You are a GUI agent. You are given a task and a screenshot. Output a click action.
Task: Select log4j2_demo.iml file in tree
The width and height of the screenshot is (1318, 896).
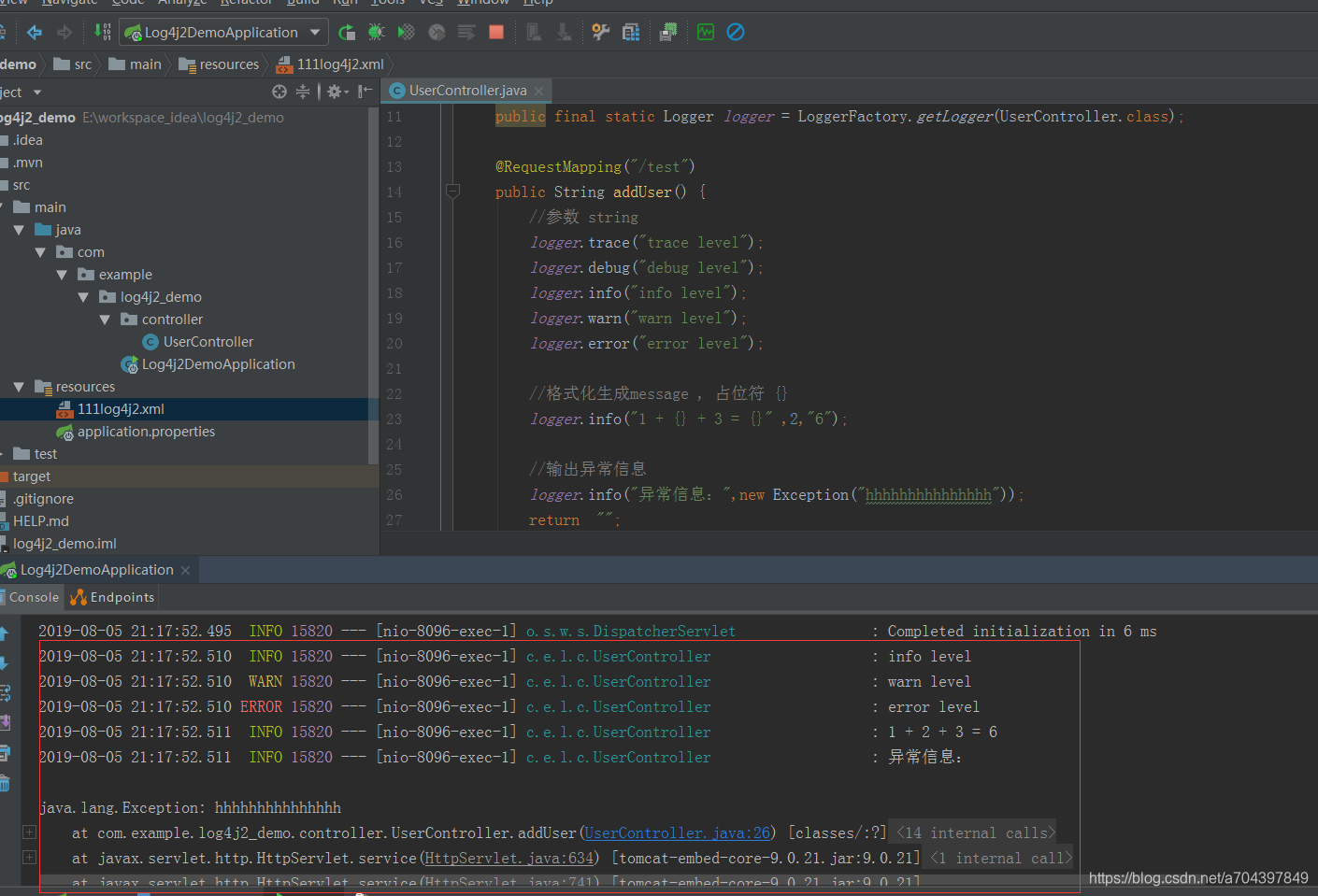tap(59, 544)
